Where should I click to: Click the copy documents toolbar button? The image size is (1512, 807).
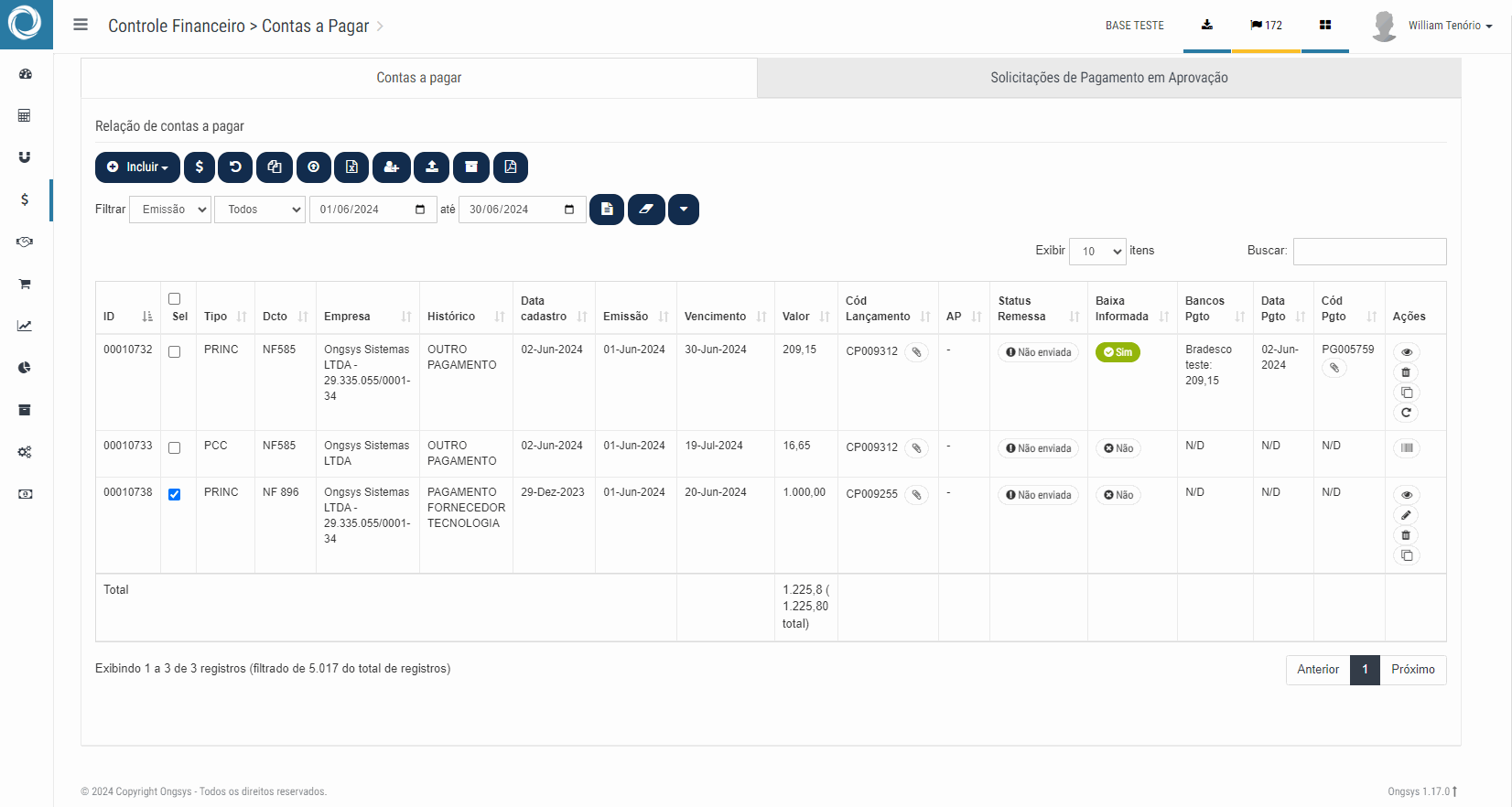[x=275, y=167]
